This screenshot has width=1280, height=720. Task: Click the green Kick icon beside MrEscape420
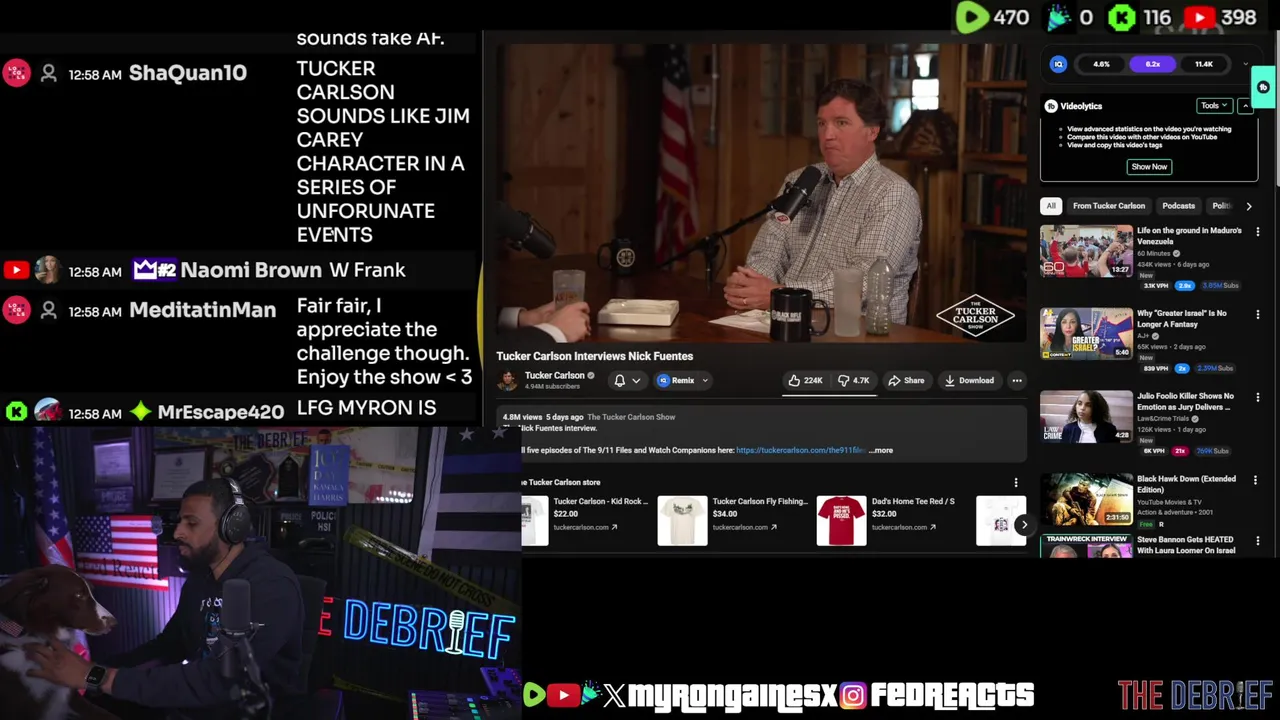coord(16,411)
